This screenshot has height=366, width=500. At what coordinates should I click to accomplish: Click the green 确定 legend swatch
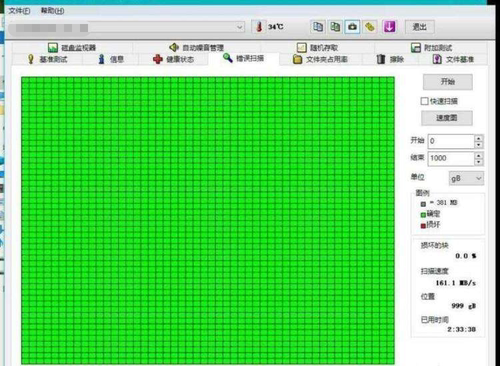point(423,215)
